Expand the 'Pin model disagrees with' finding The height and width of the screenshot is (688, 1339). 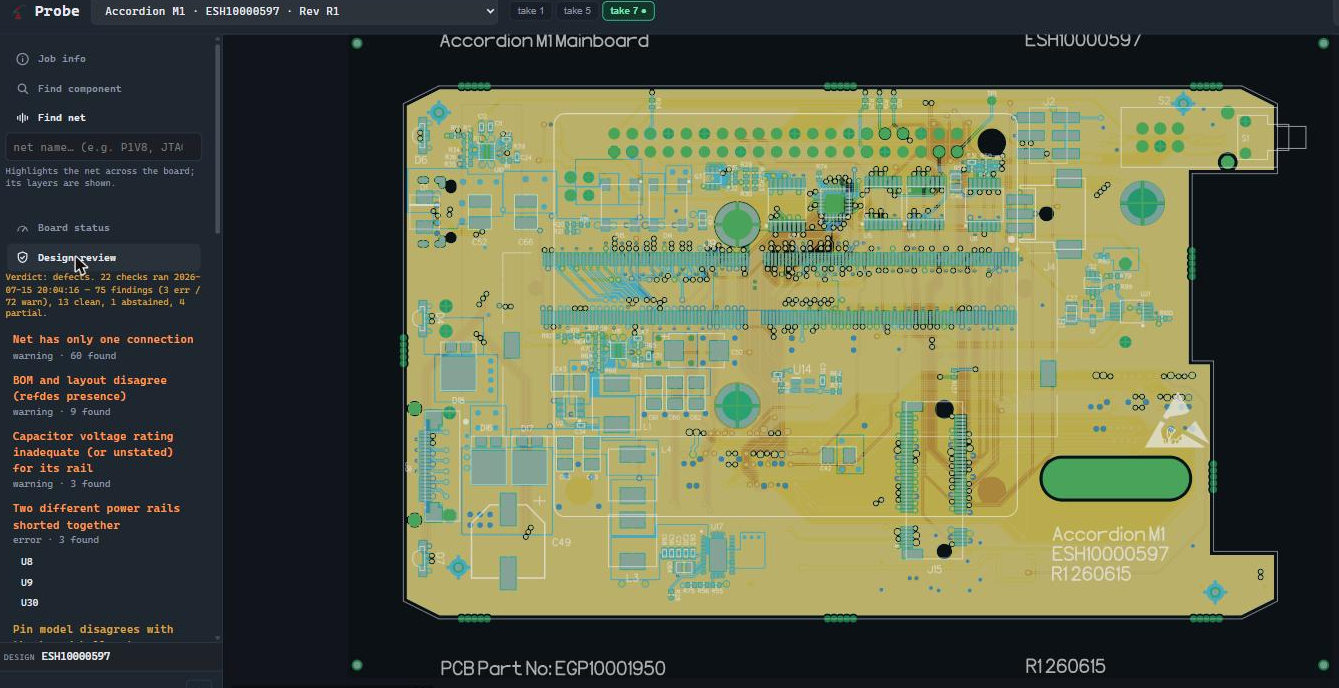pyautogui.click(x=93, y=630)
